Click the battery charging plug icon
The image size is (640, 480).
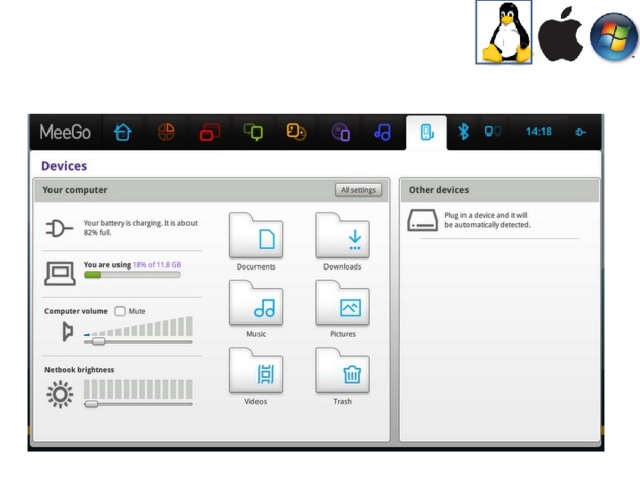tap(59, 228)
